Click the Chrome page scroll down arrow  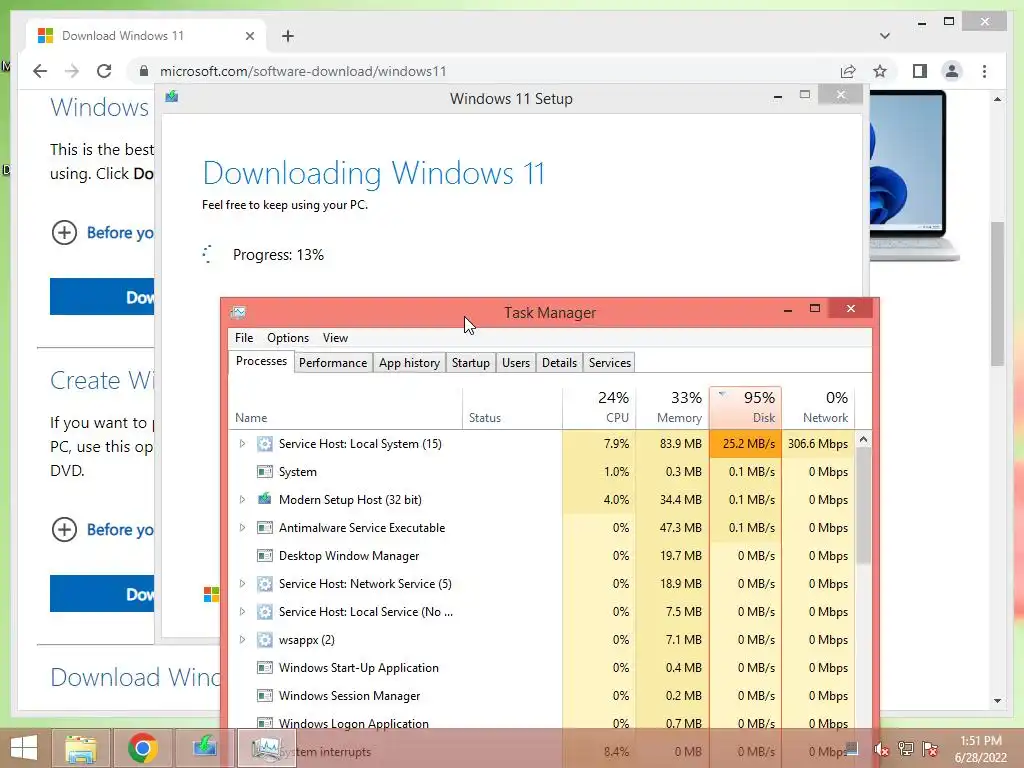click(997, 701)
